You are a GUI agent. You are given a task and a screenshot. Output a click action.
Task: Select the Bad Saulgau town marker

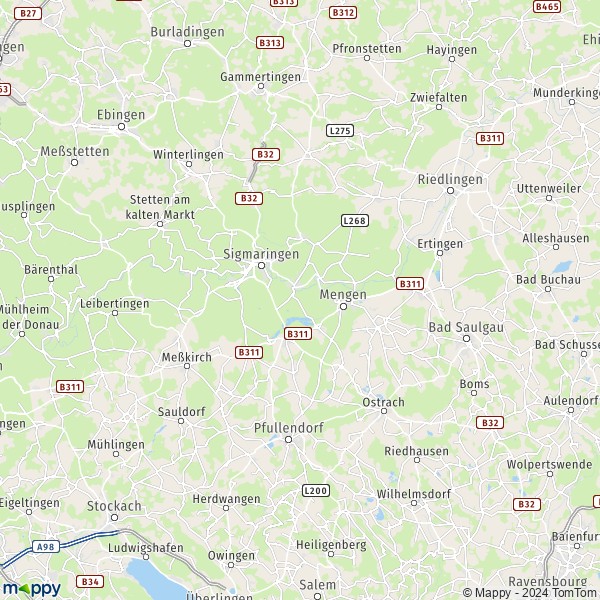pyautogui.click(x=466, y=338)
